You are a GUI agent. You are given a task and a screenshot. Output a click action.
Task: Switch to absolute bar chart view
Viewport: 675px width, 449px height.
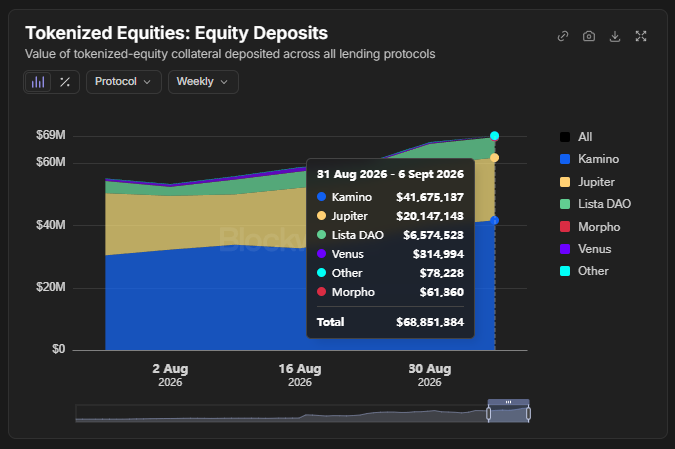click(38, 82)
